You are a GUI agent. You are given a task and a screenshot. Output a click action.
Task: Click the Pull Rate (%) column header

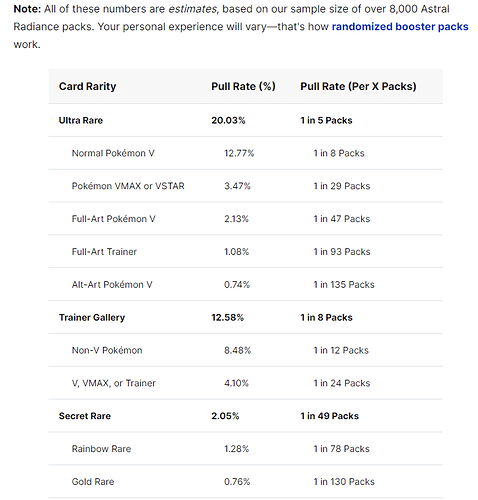click(243, 86)
